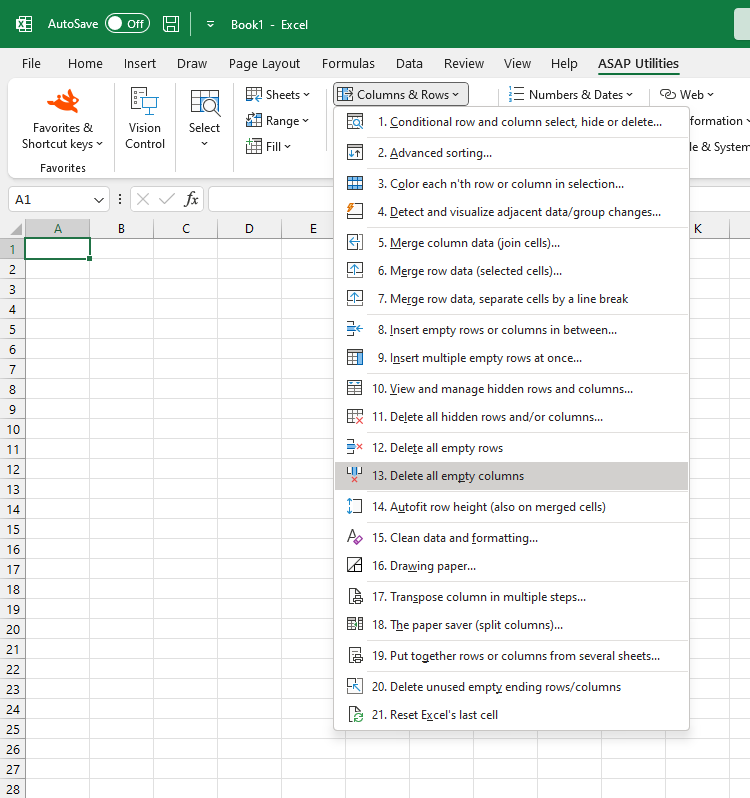Choose 2. Advanced sorting menu entry
Viewport: 750px width, 798px height.
(511, 153)
